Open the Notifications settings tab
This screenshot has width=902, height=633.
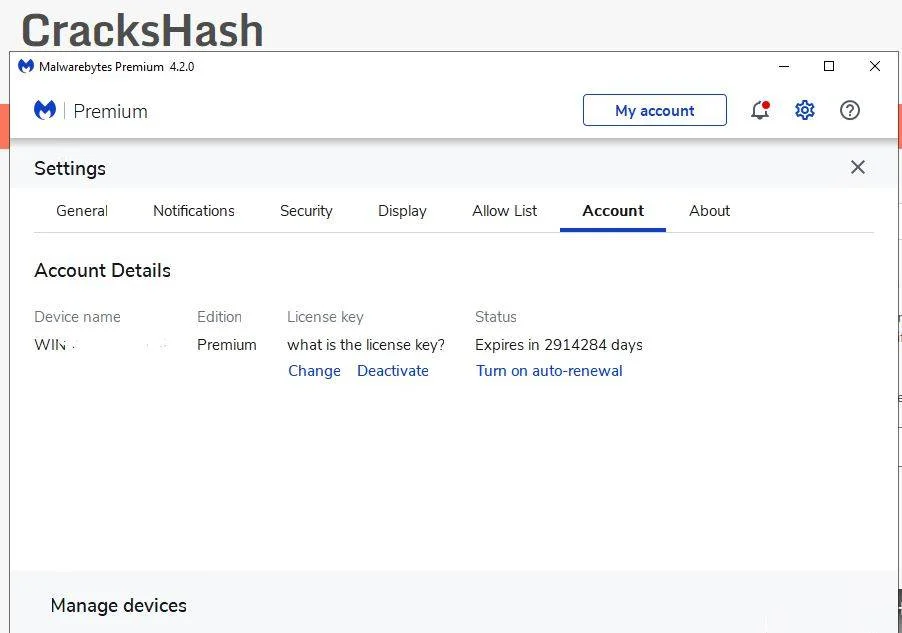click(x=194, y=211)
